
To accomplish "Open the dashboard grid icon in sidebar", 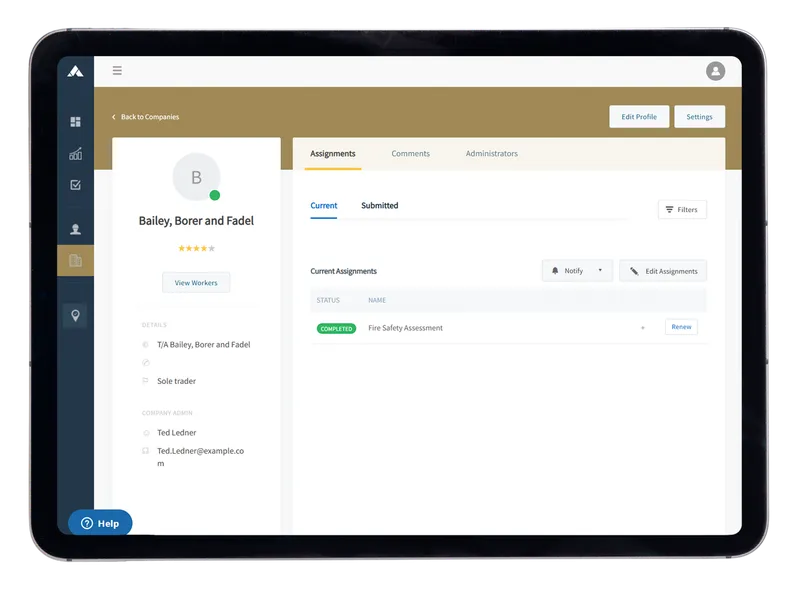I will 75,122.
